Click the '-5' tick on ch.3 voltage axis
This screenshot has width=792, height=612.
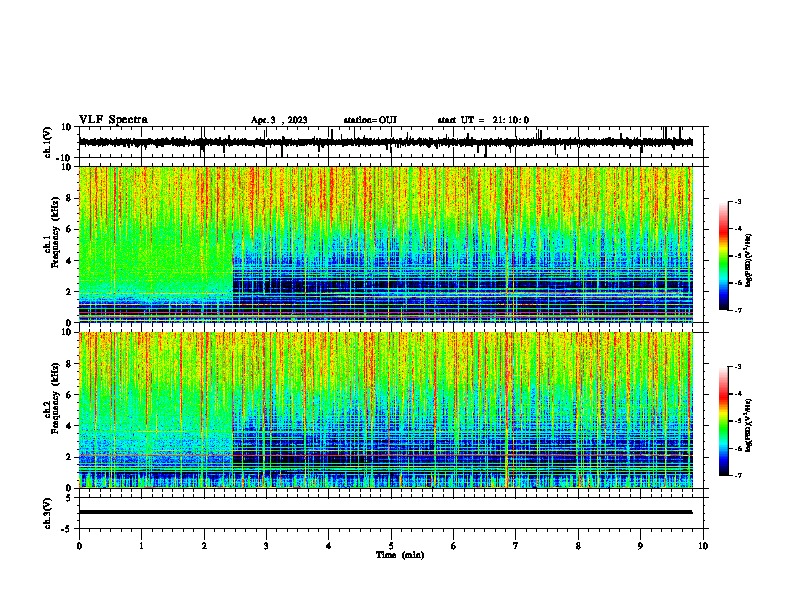[67, 529]
